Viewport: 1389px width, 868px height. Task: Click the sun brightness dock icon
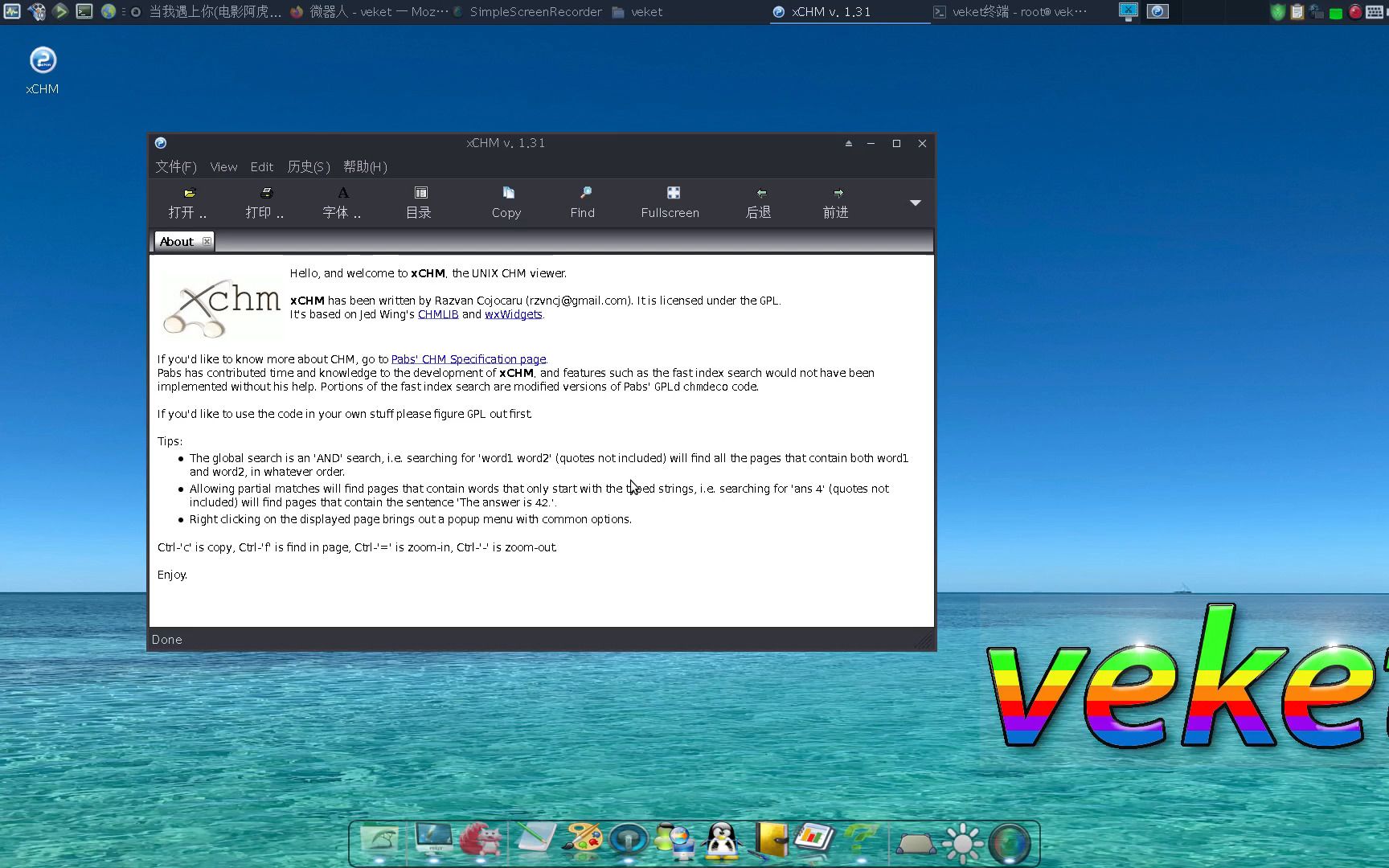point(962,843)
